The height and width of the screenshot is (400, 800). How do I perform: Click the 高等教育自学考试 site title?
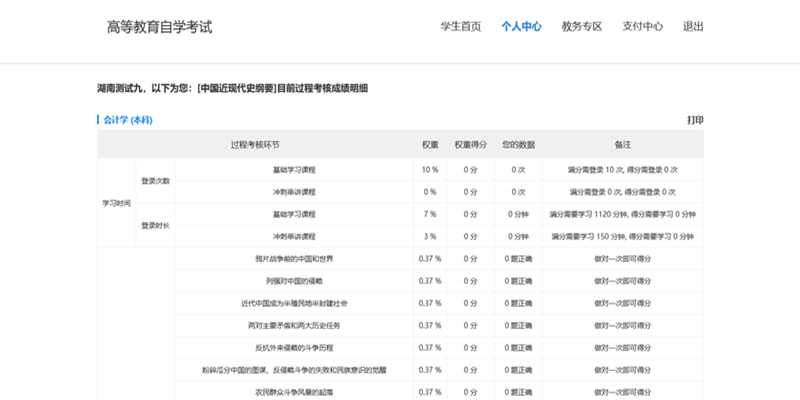160,27
